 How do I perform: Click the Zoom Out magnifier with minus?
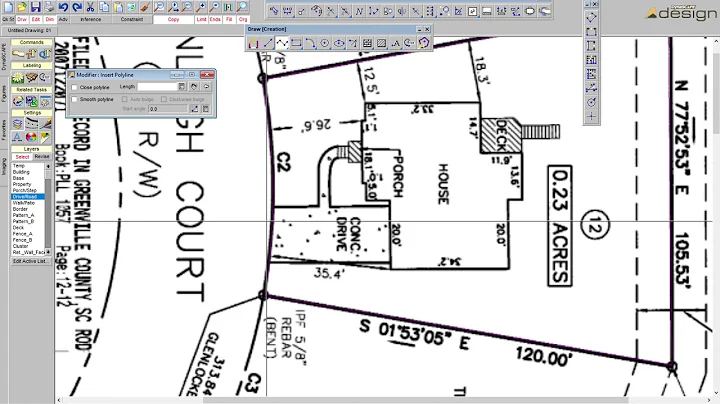click(x=214, y=7)
